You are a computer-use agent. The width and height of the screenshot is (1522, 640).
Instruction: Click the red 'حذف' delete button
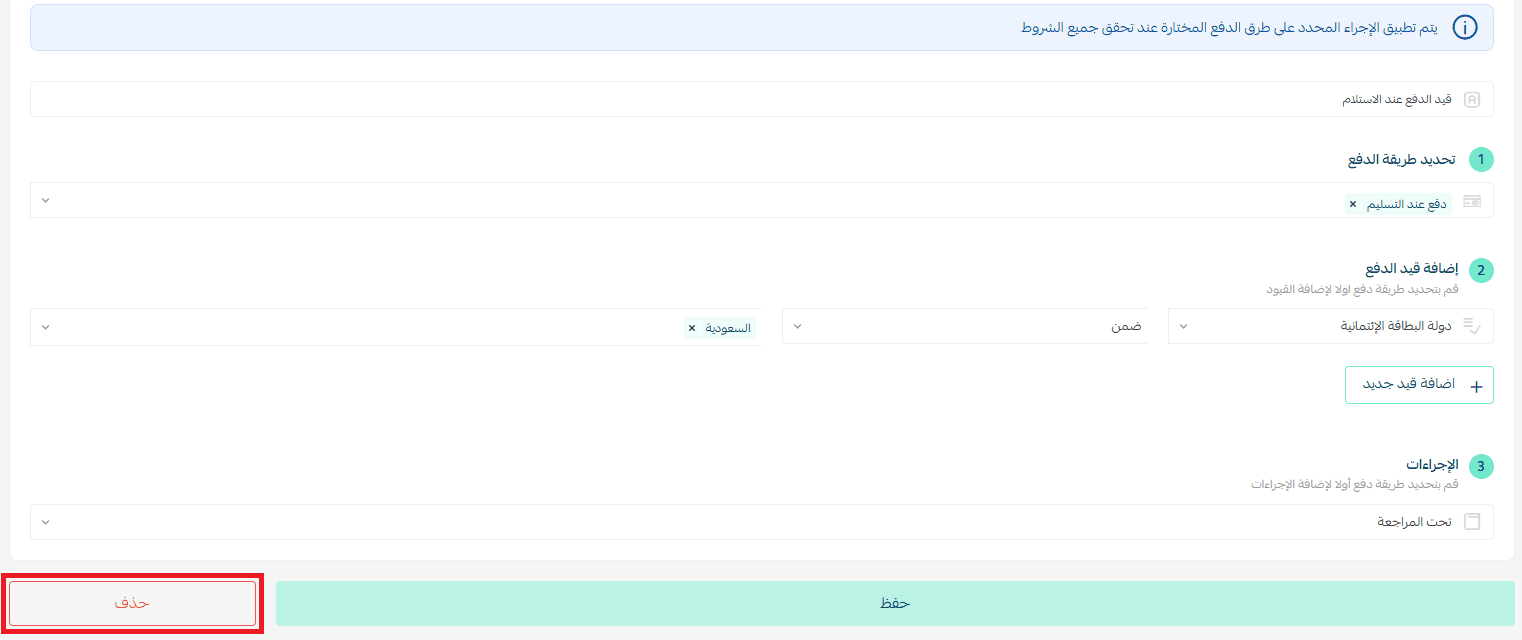(132, 603)
